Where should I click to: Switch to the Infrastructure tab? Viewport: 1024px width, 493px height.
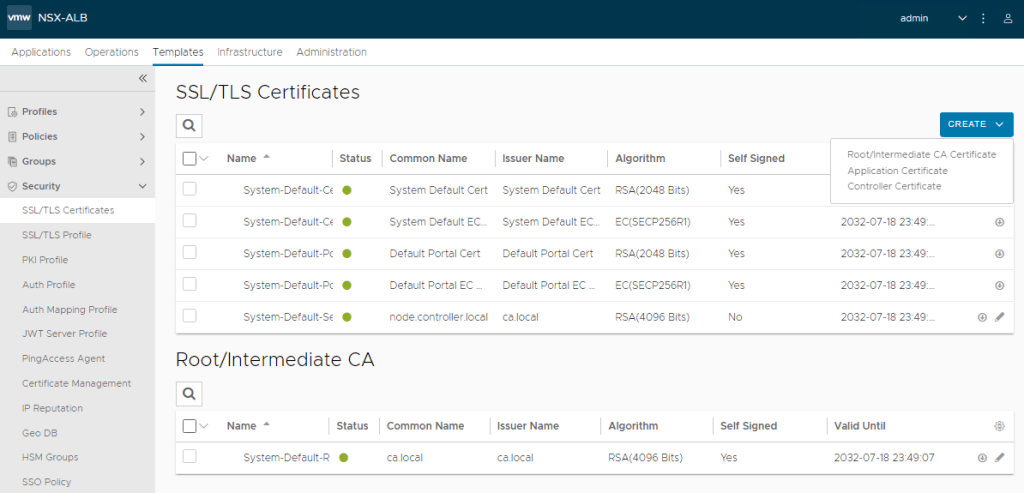[249, 52]
